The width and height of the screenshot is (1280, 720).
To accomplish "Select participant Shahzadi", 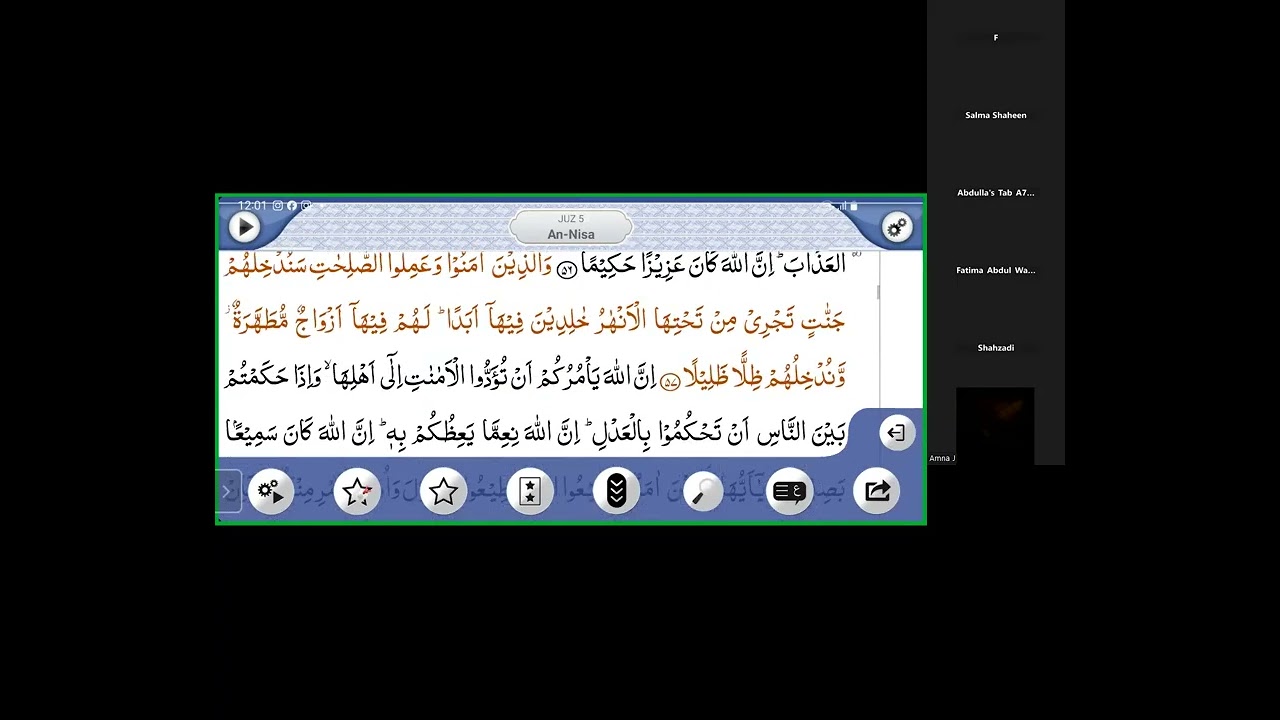I will coord(996,348).
